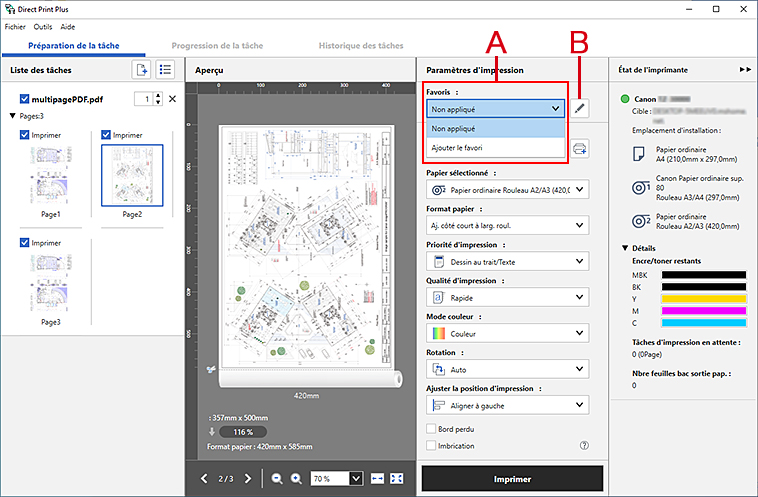Uncheck Imprimer checkbox for Page1
The image size is (758, 497).
click(x=25, y=135)
